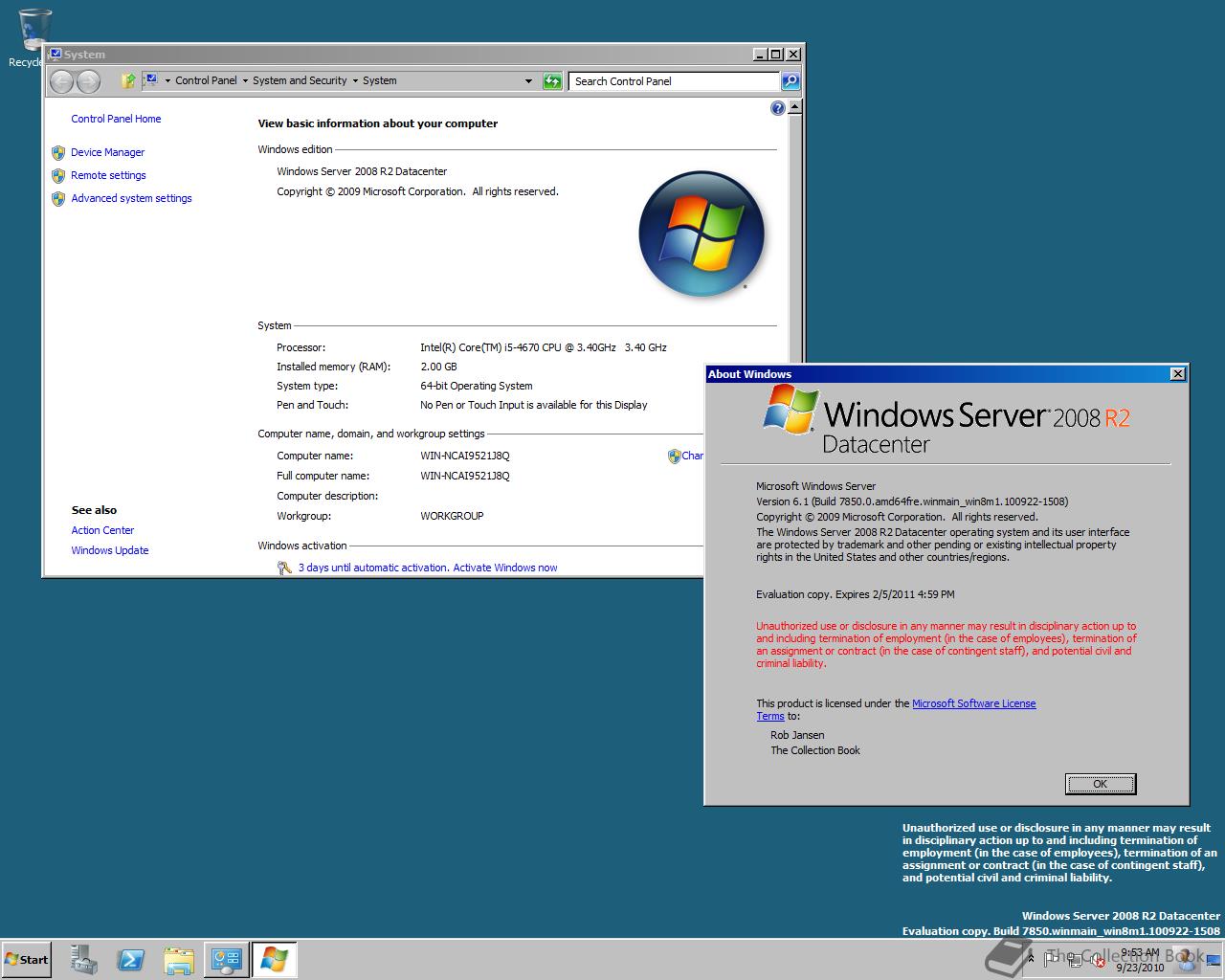Click Activate Windows now link
The image size is (1225, 980).
(505, 568)
